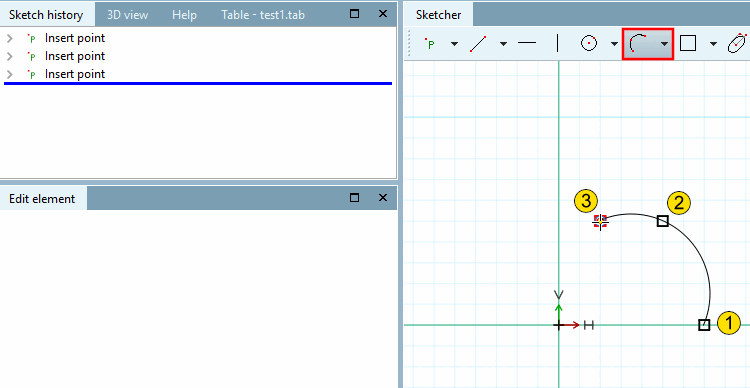The image size is (750, 388).
Task: Select the arc by three points tool
Action: pos(639,44)
